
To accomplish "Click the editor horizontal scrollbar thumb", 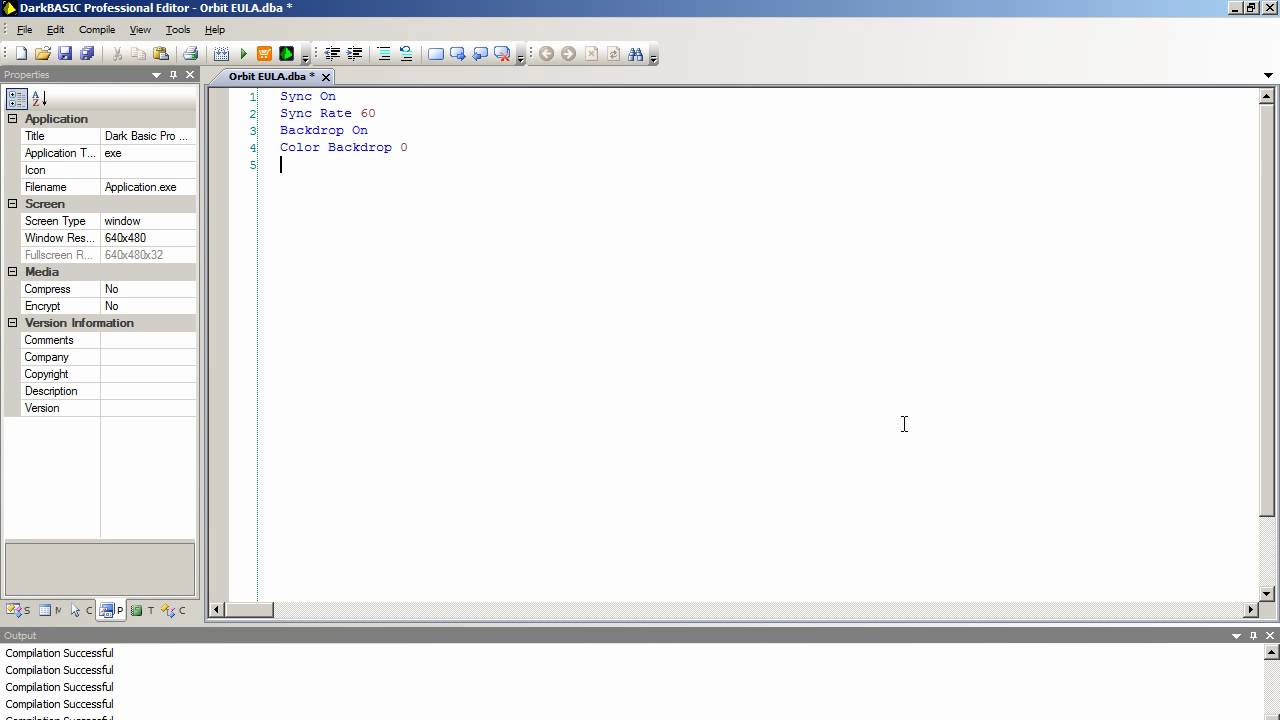I will point(249,609).
